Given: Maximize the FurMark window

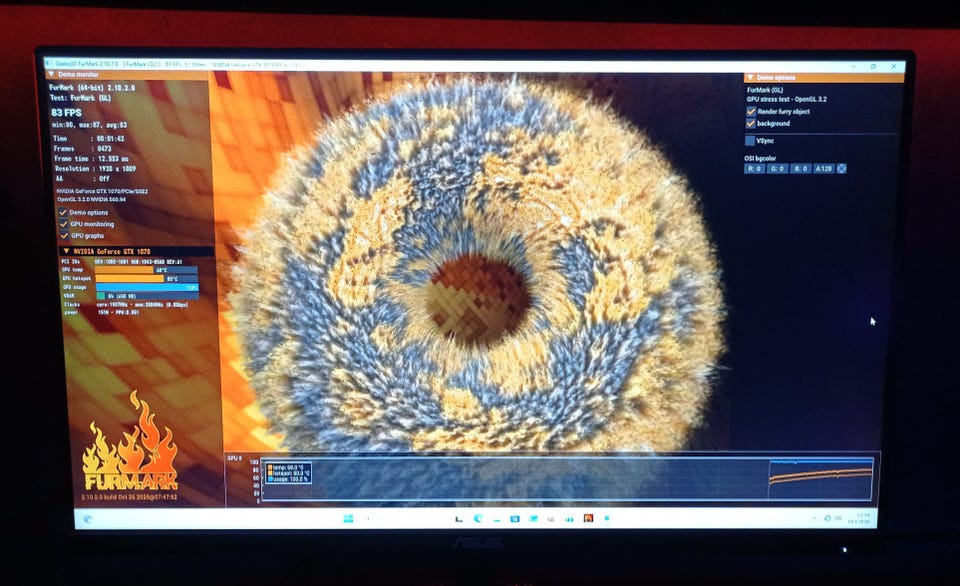Looking at the screenshot, I should click(x=873, y=66).
